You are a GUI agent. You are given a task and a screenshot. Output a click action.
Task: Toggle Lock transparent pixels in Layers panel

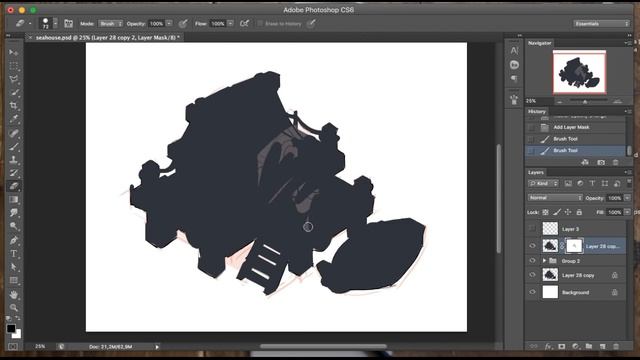[545, 212]
